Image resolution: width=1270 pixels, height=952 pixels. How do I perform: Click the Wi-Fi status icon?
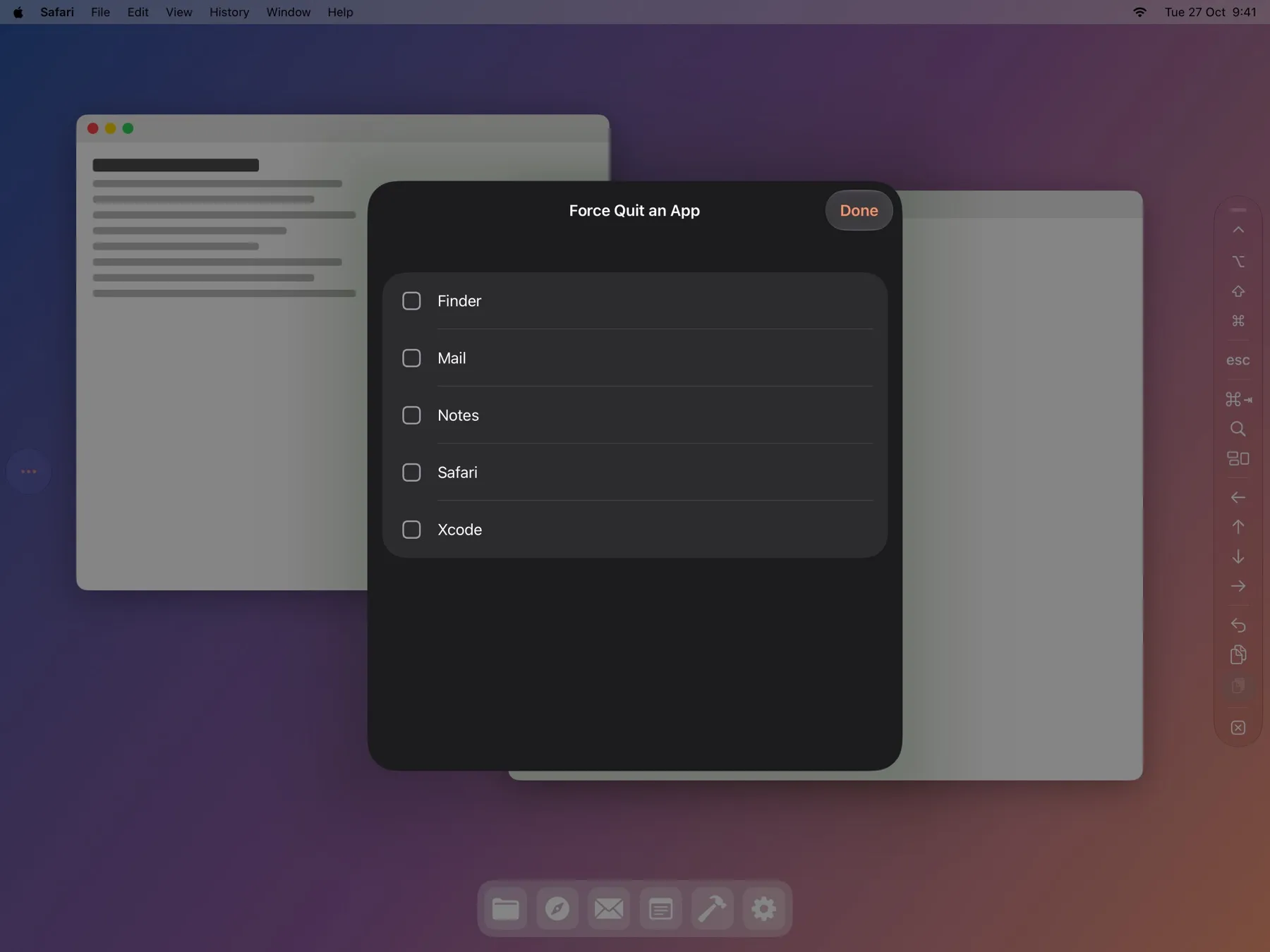tap(1139, 12)
